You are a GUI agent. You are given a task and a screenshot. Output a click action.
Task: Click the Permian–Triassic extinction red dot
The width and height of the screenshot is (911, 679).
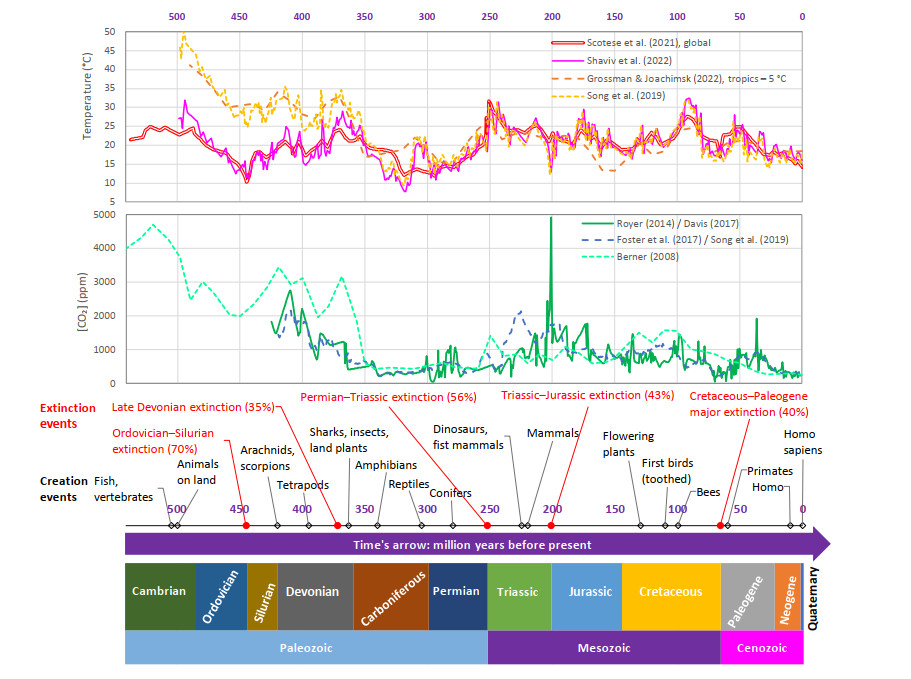click(x=487, y=525)
